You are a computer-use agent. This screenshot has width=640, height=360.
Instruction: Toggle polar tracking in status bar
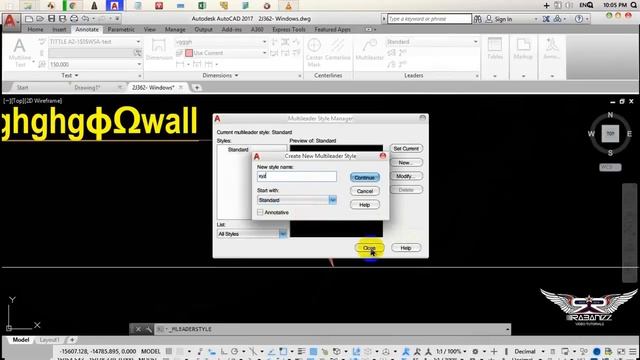[234, 351]
